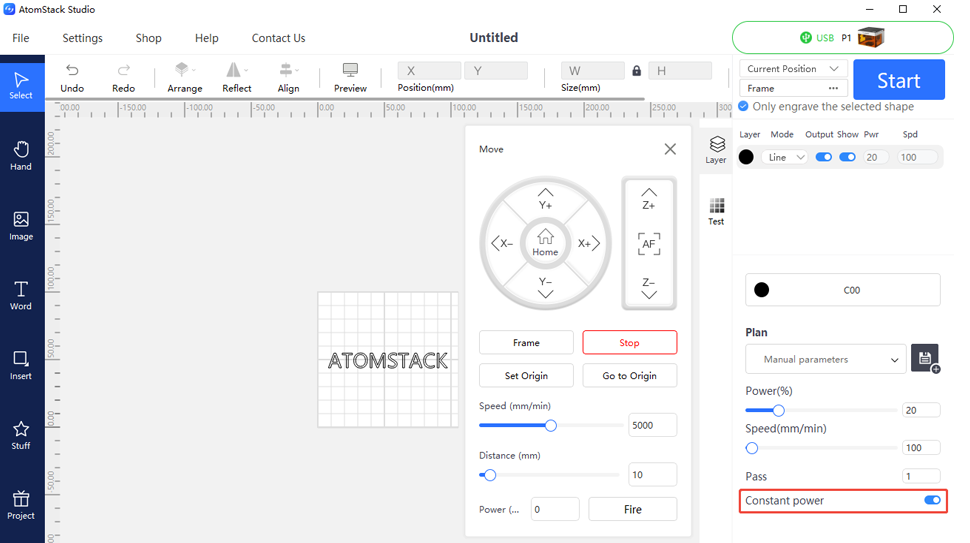970x543 pixels.
Task: Open the Stuff materials library
Action: click(x=21, y=435)
